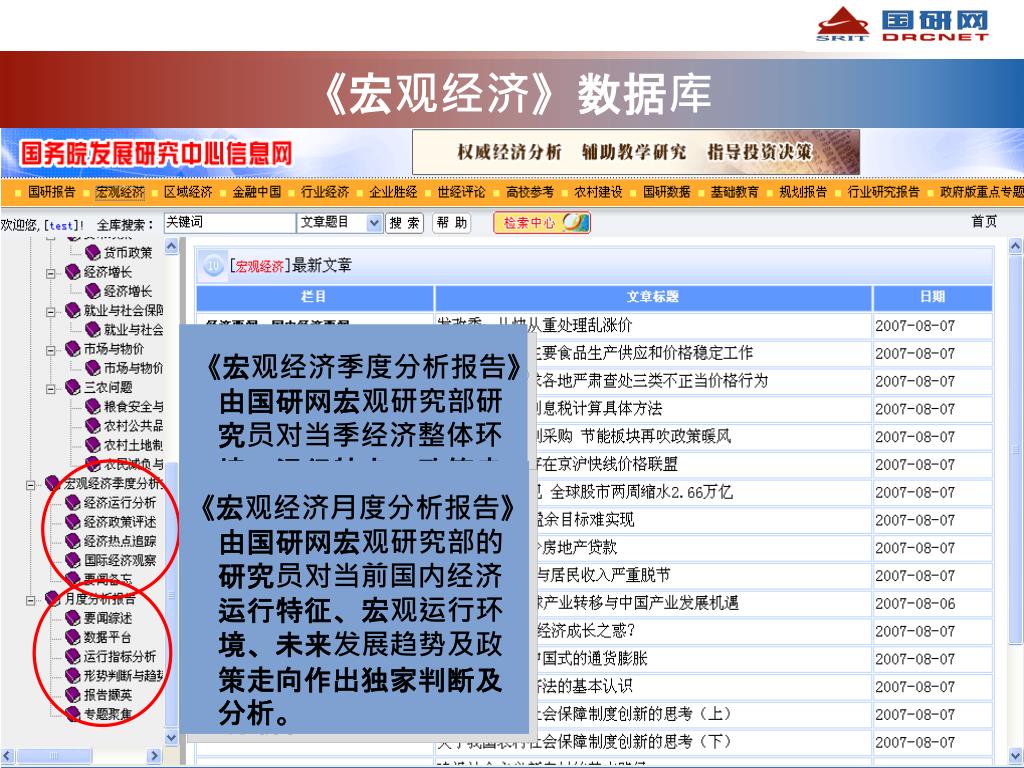
Task: Open 国研数据 in the navigation bar
Action: (x=666, y=192)
